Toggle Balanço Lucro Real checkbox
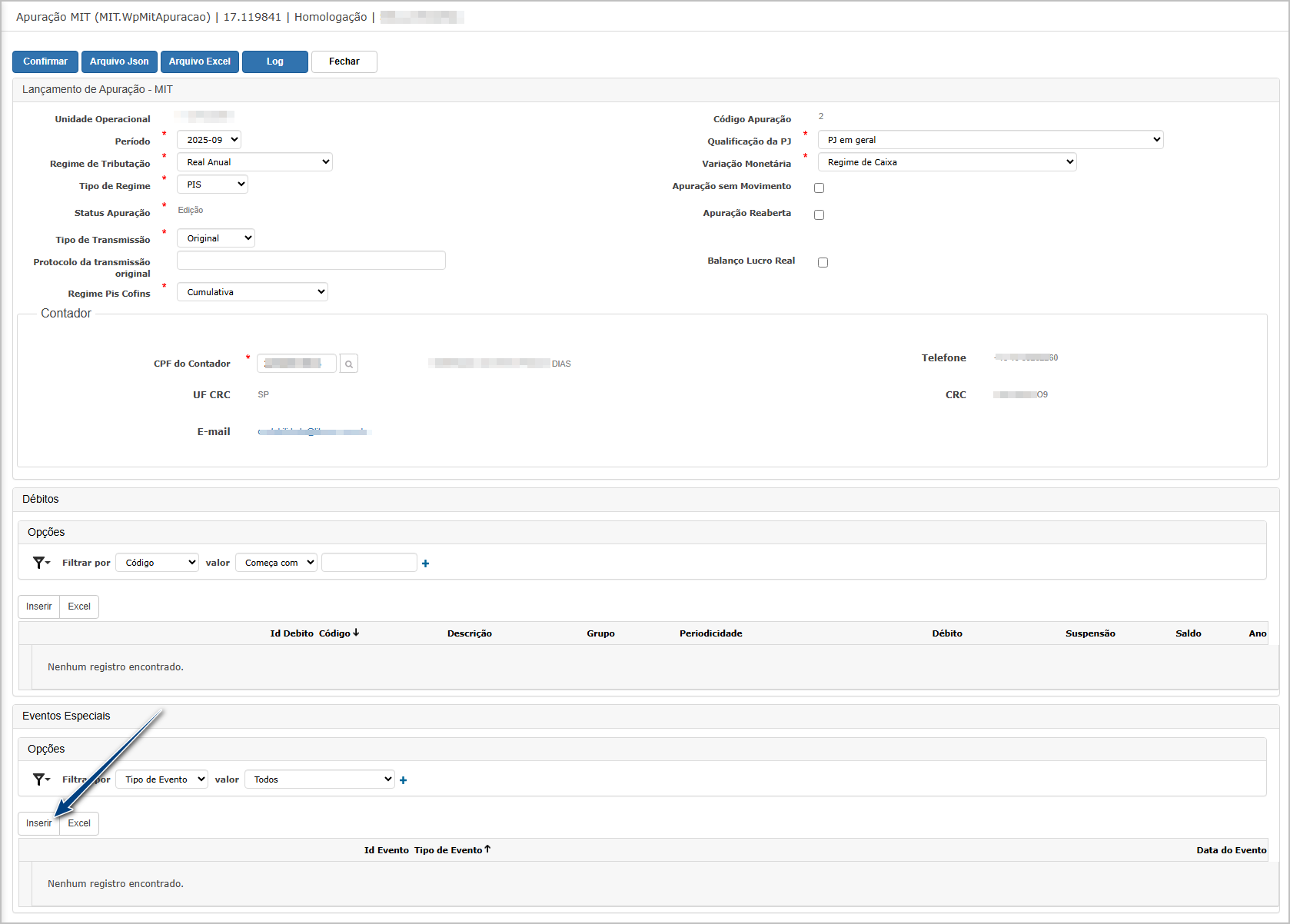This screenshot has height=924, width=1290. (823, 263)
